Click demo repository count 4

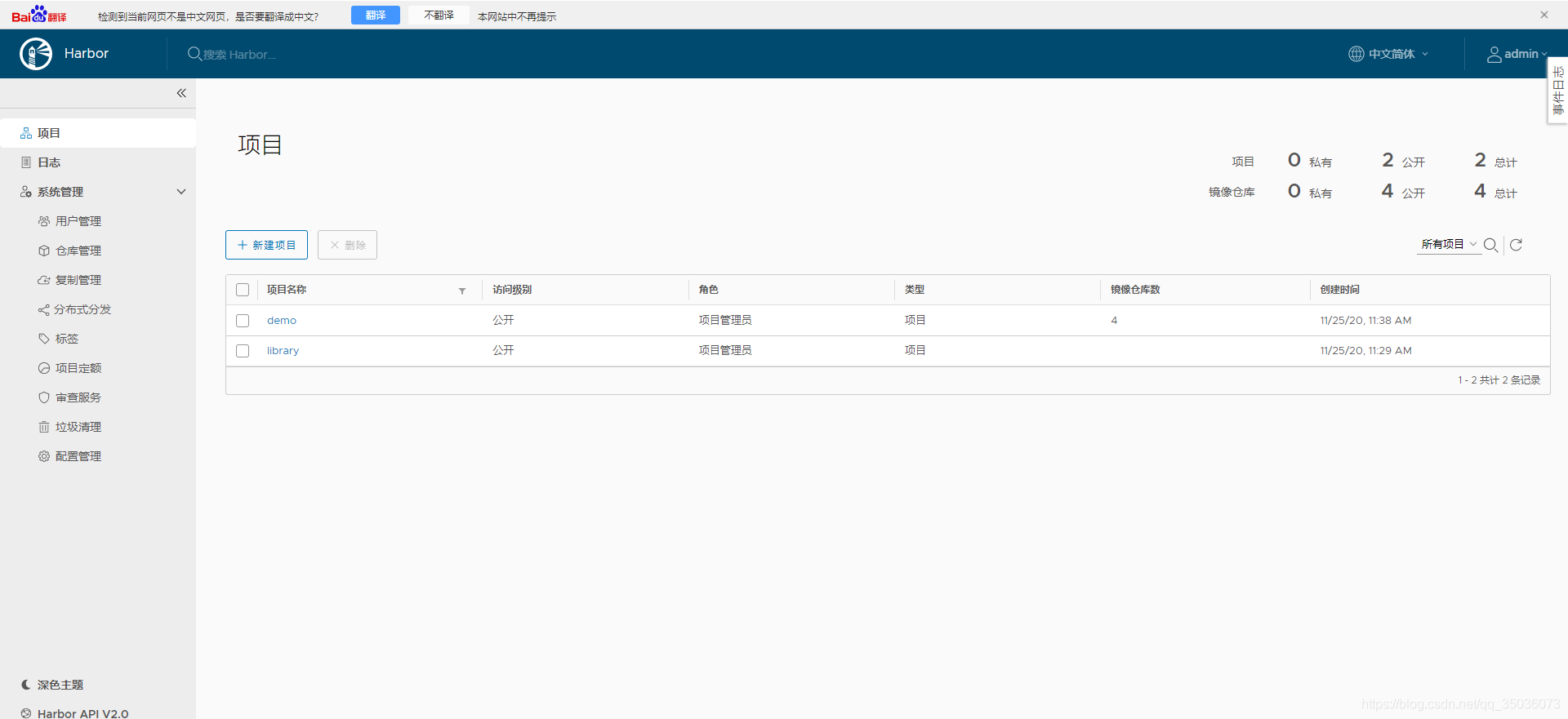coord(1114,321)
